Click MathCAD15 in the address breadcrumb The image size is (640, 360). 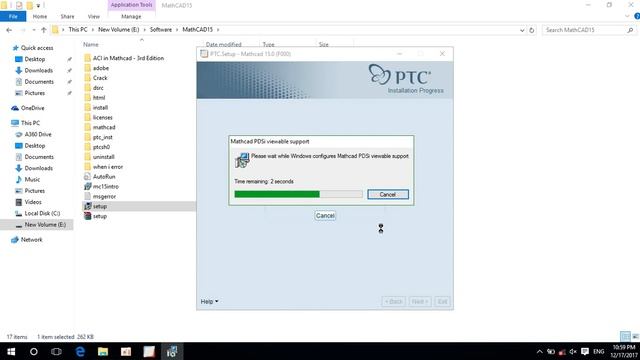tap(198, 30)
